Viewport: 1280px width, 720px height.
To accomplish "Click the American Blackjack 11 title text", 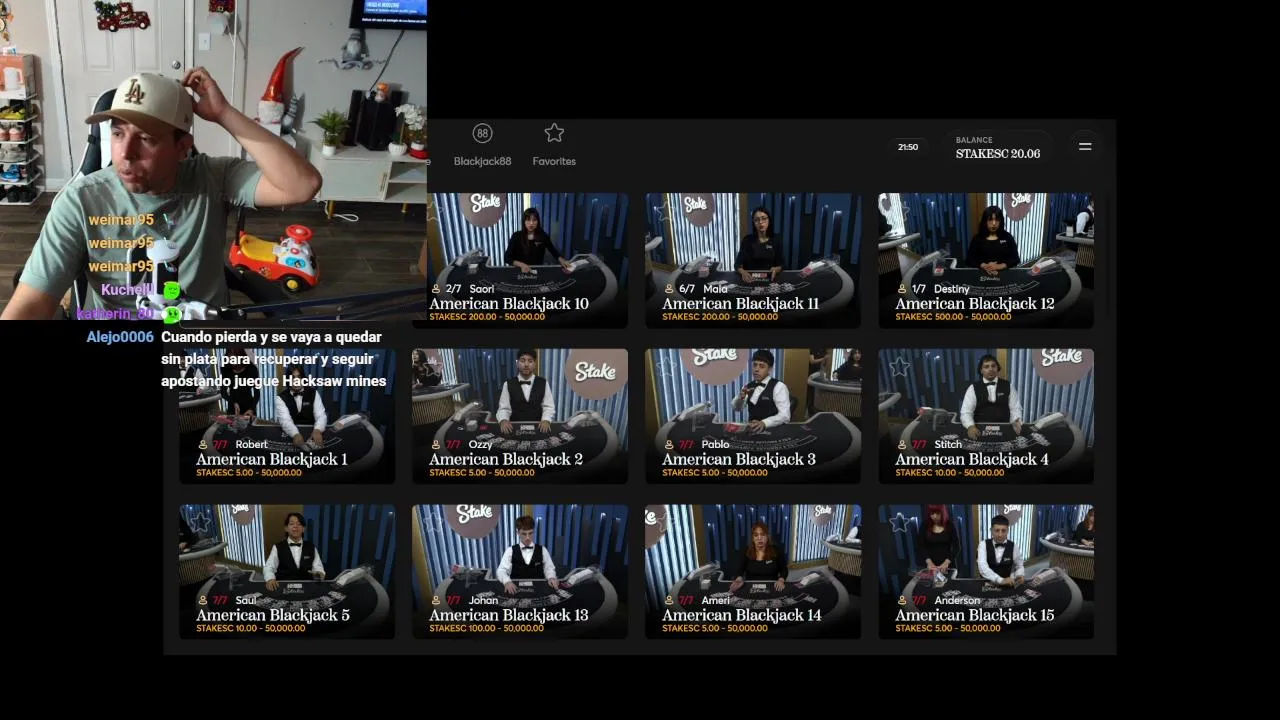I will 741,303.
